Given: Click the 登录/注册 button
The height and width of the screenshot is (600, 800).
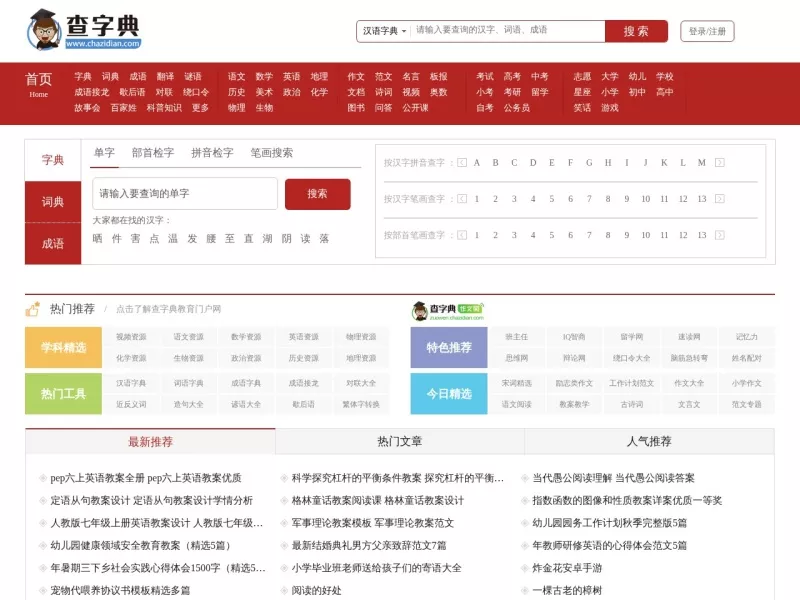Looking at the screenshot, I should [x=707, y=31].
